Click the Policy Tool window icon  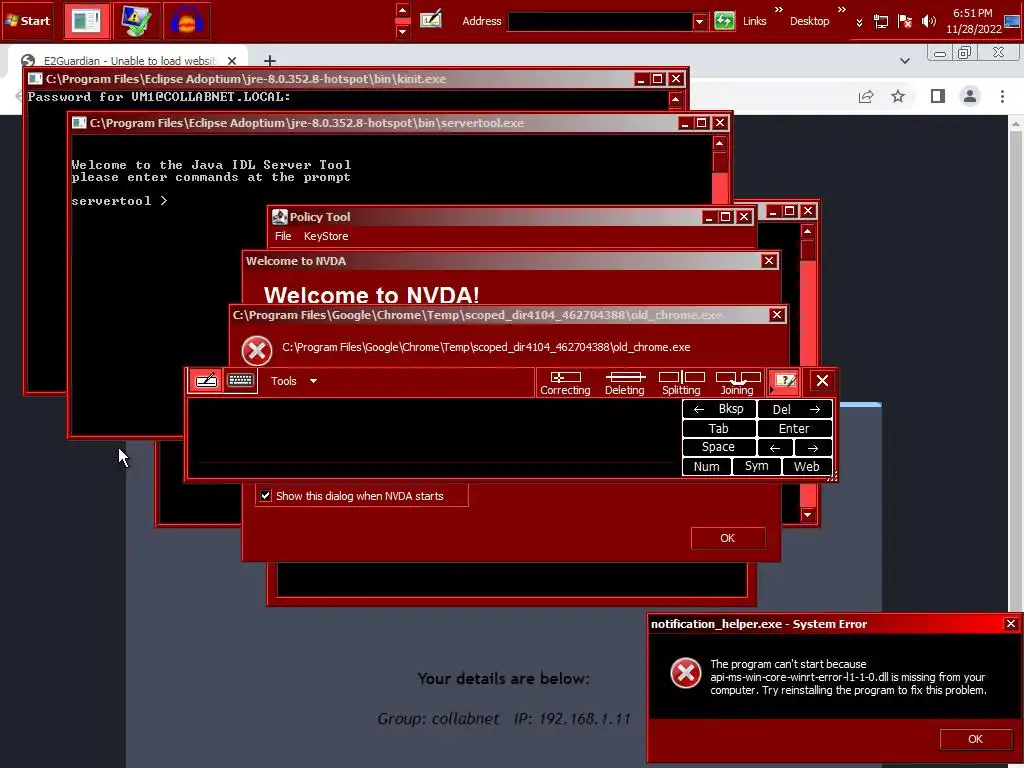(x=280, y=217)
